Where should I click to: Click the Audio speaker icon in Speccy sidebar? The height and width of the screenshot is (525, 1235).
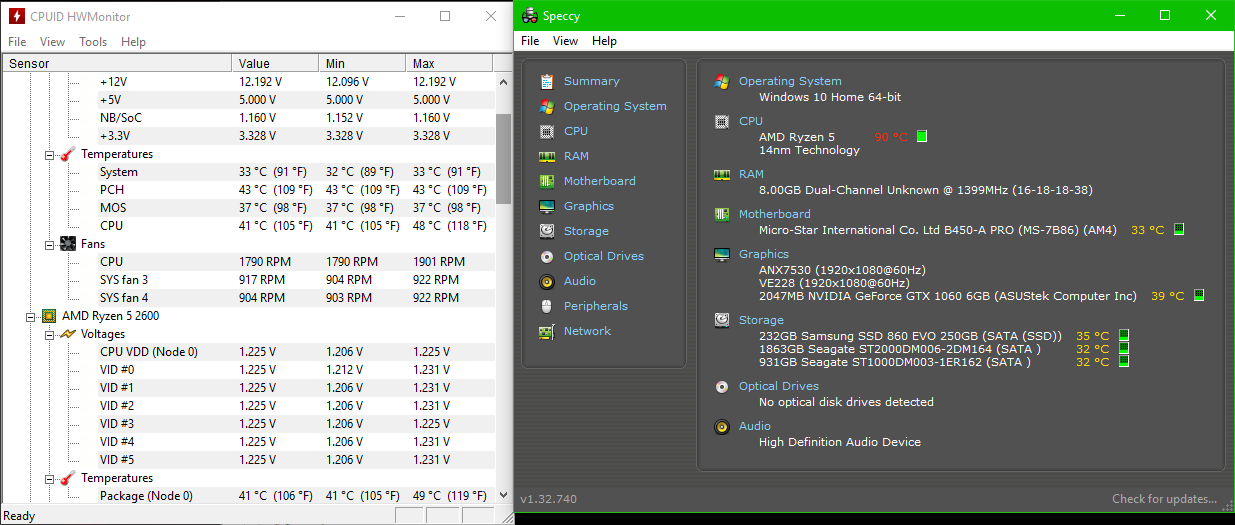coord(547,281)
